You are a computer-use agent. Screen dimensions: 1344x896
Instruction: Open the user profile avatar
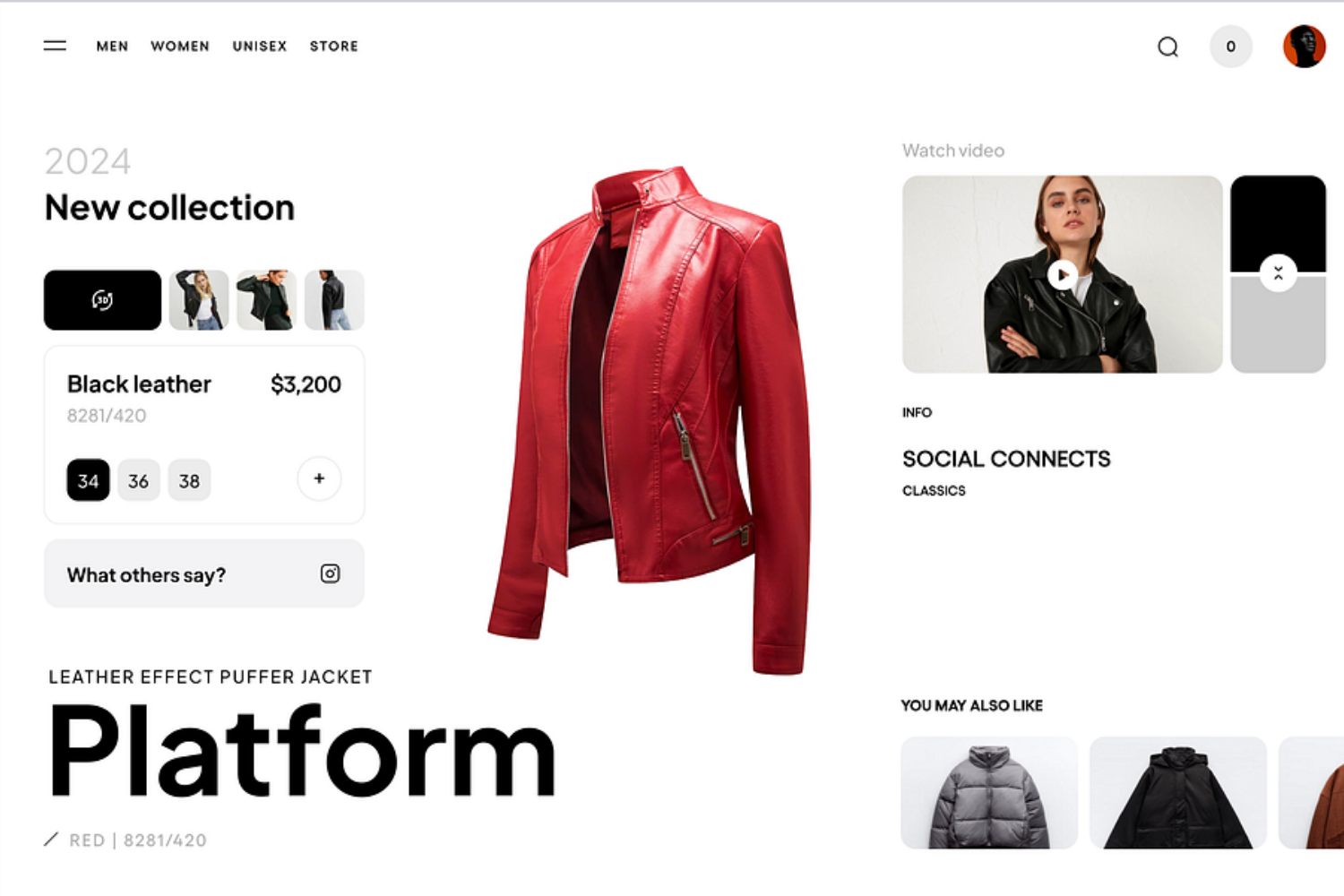(1304, 47)
